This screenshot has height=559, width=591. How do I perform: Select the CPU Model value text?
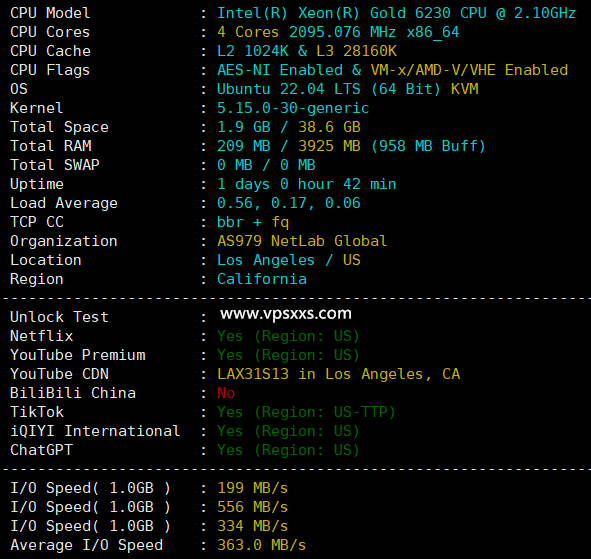click(x=397, y=13)
